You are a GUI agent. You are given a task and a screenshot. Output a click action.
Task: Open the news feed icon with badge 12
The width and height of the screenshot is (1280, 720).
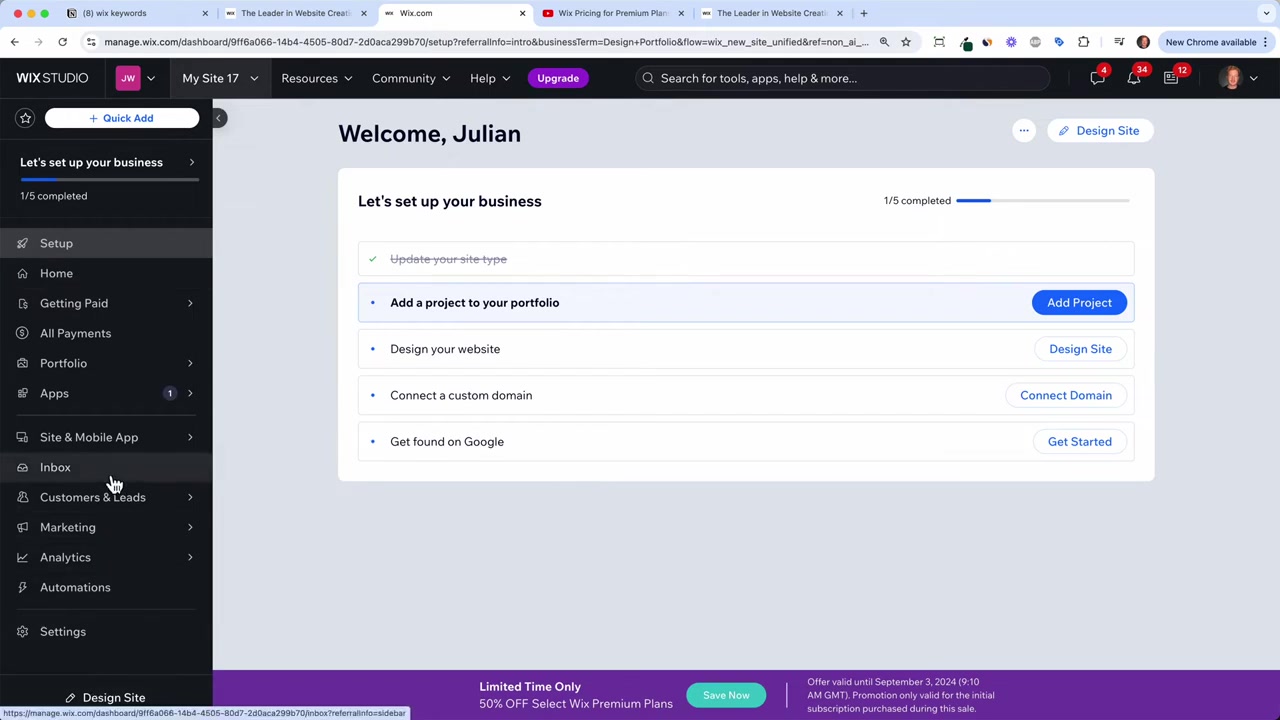click(1171, 78)
